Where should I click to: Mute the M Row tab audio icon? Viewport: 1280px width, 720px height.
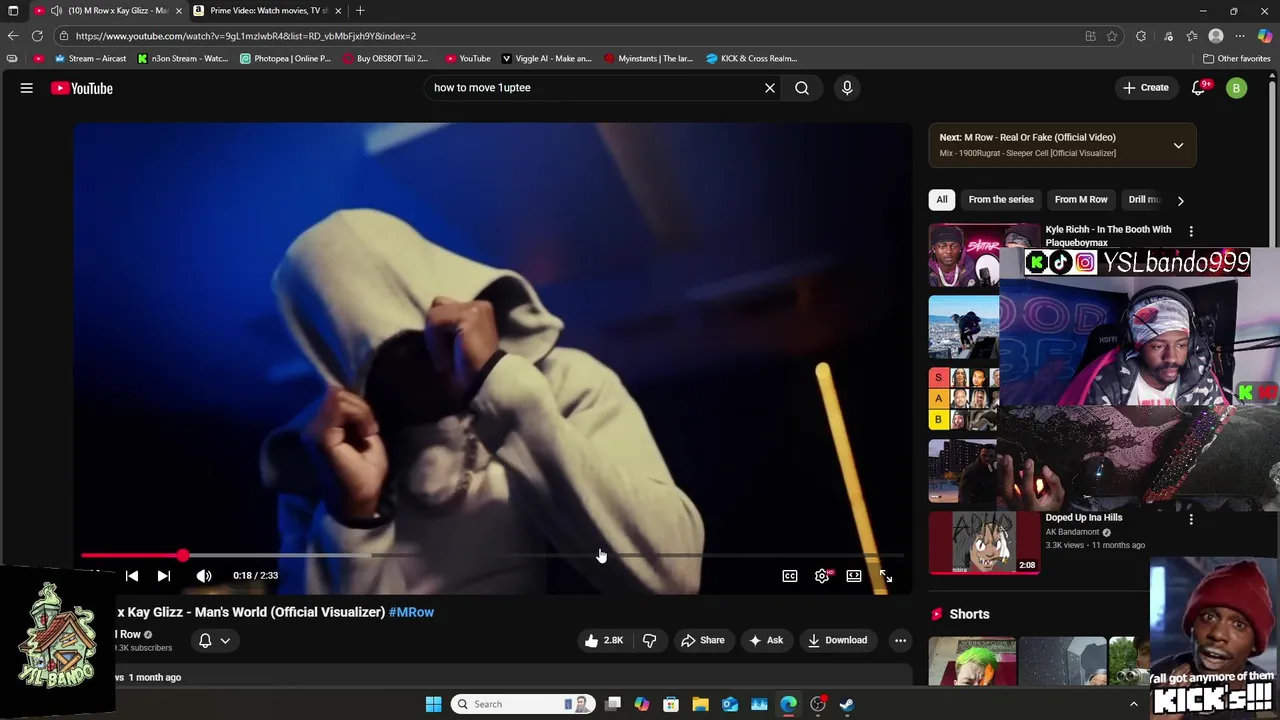coord(56,11)
